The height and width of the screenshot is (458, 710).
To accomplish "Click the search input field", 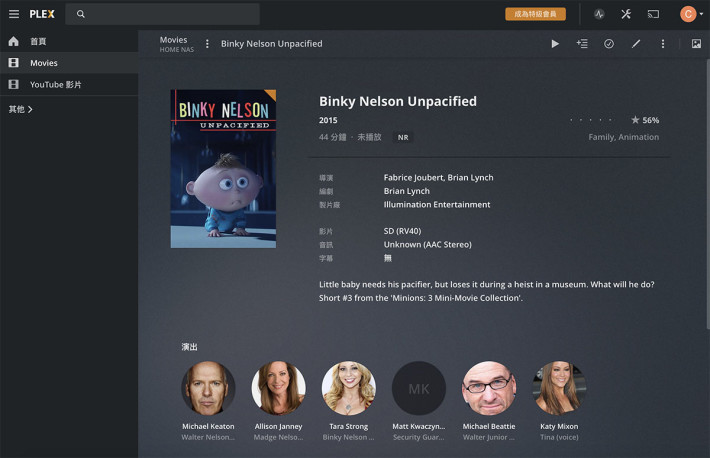I will pos(163,14).
